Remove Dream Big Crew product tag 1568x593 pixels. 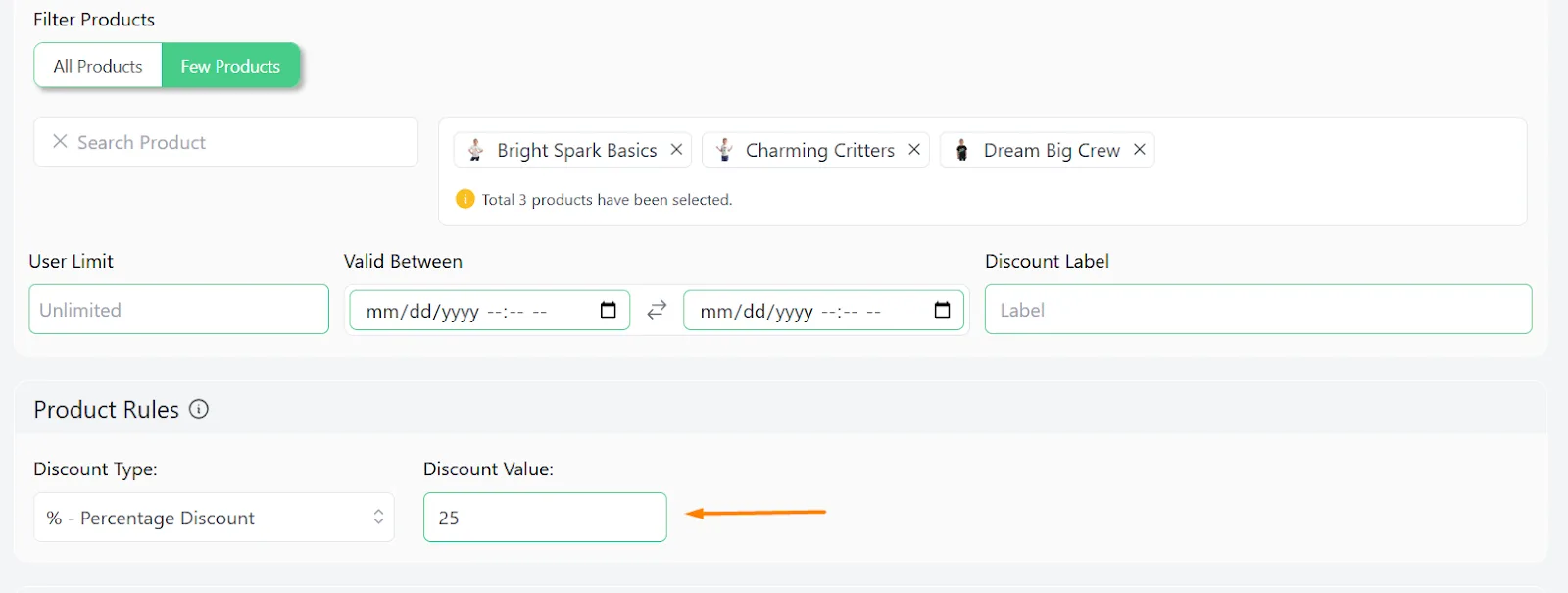click(x=1140, y=150)
